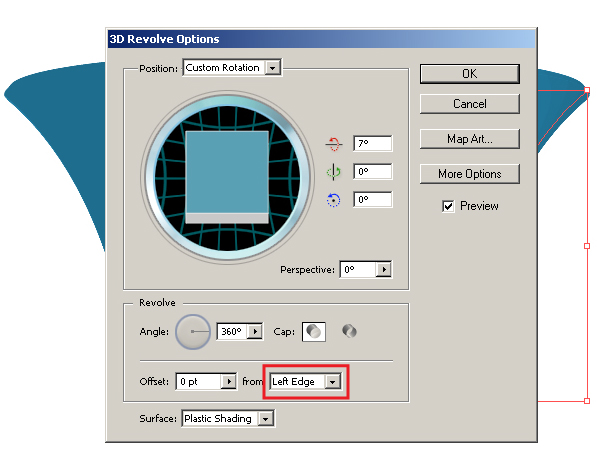
Task: Click the X-axis rotation icon
Action: pyautogui.click(x=334, y=144)
